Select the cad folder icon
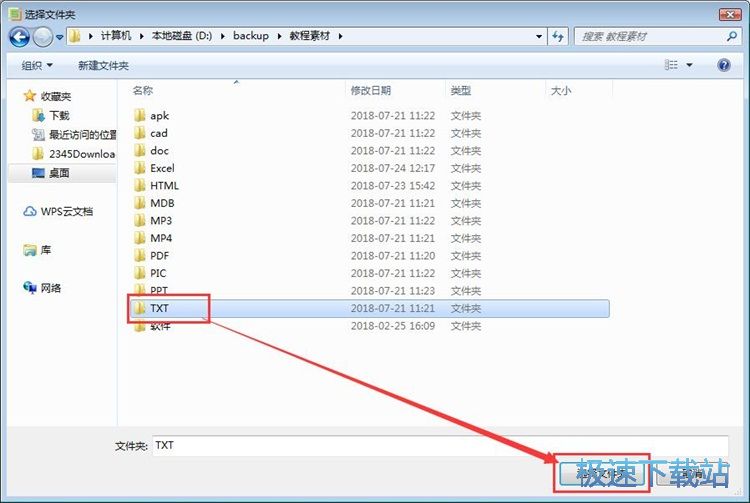 point(140,133)
